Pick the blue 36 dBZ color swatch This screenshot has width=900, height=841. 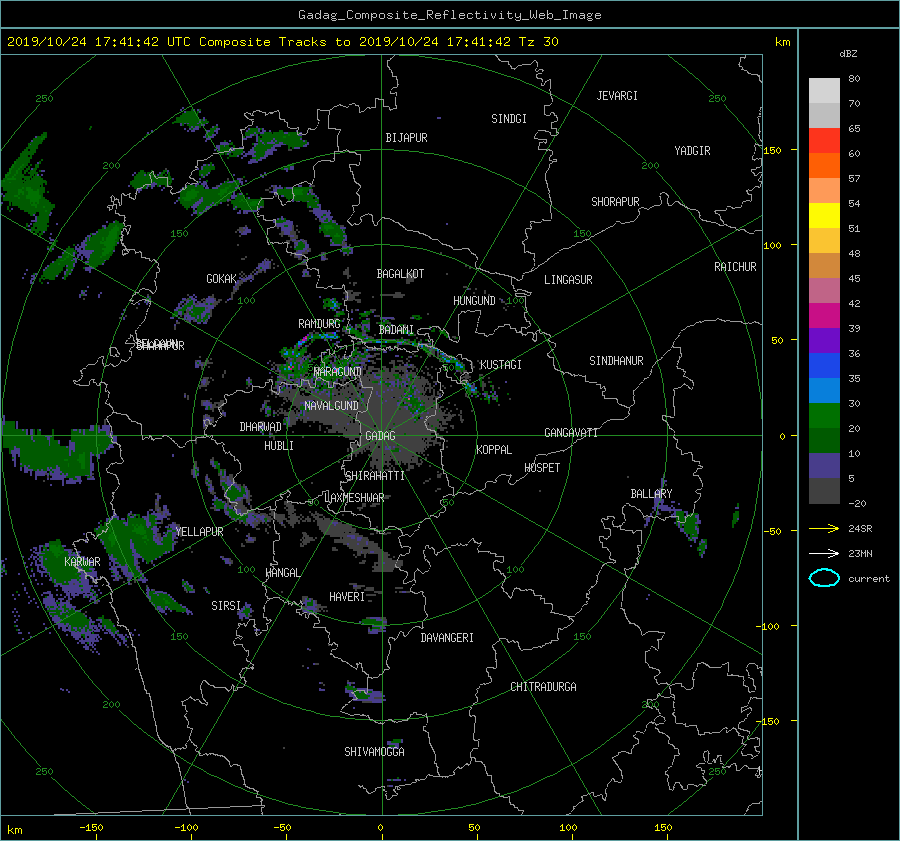click(824, 365)
